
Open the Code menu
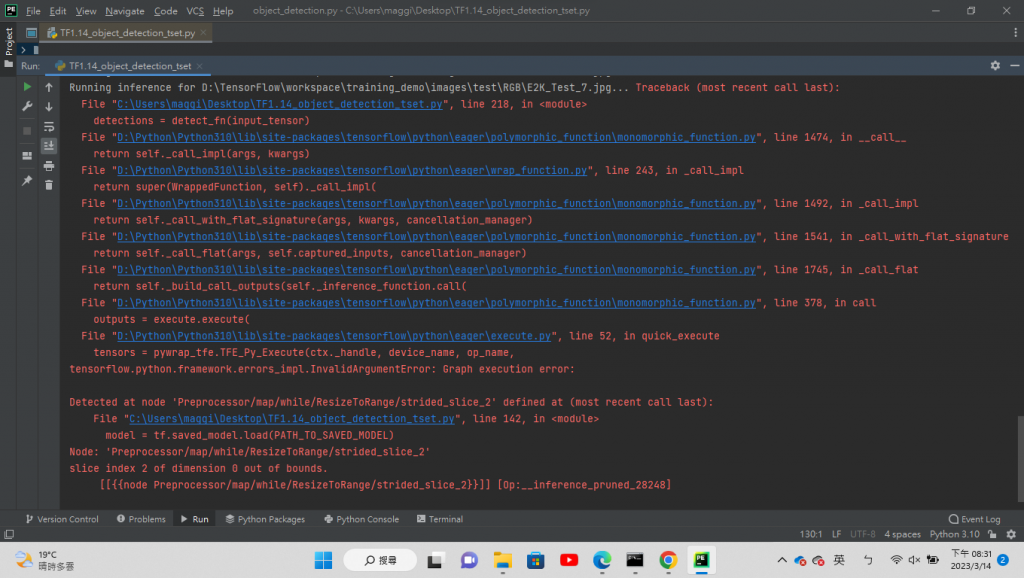(166, 11)
